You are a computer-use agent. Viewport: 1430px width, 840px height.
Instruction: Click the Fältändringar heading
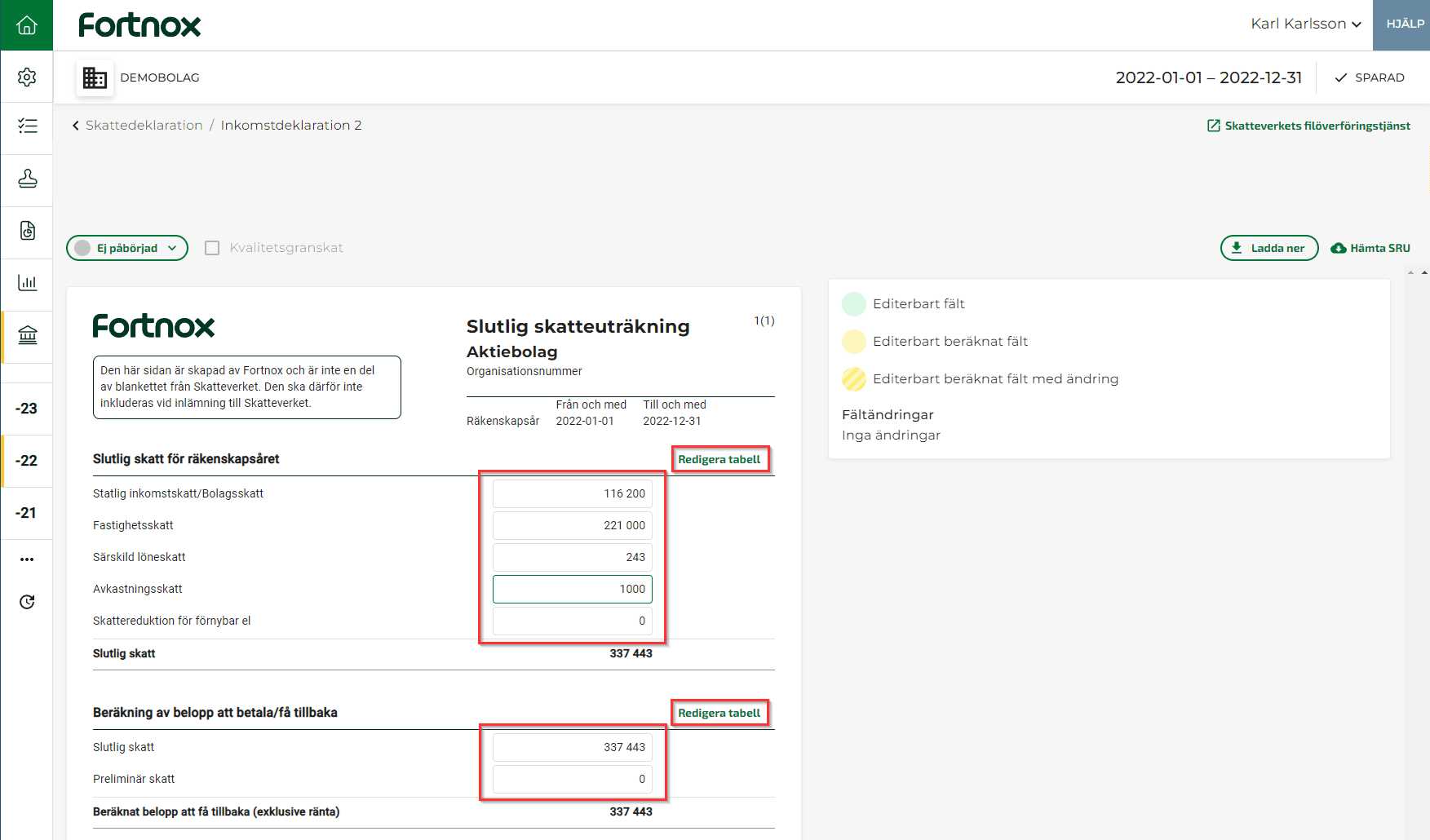(x=888, y=414)
